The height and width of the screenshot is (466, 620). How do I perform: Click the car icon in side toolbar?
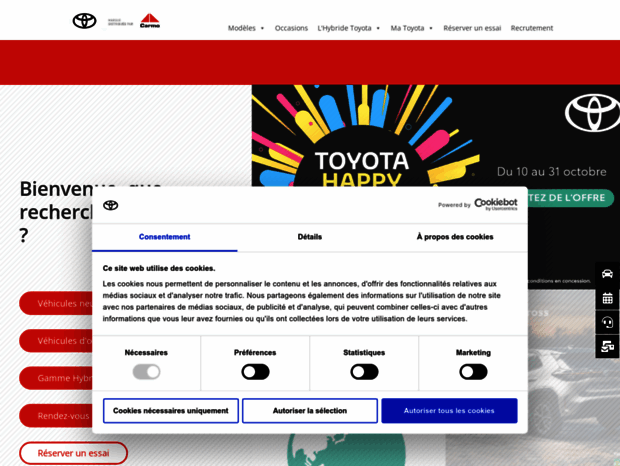pyautogui.click(x=607, y=274)
